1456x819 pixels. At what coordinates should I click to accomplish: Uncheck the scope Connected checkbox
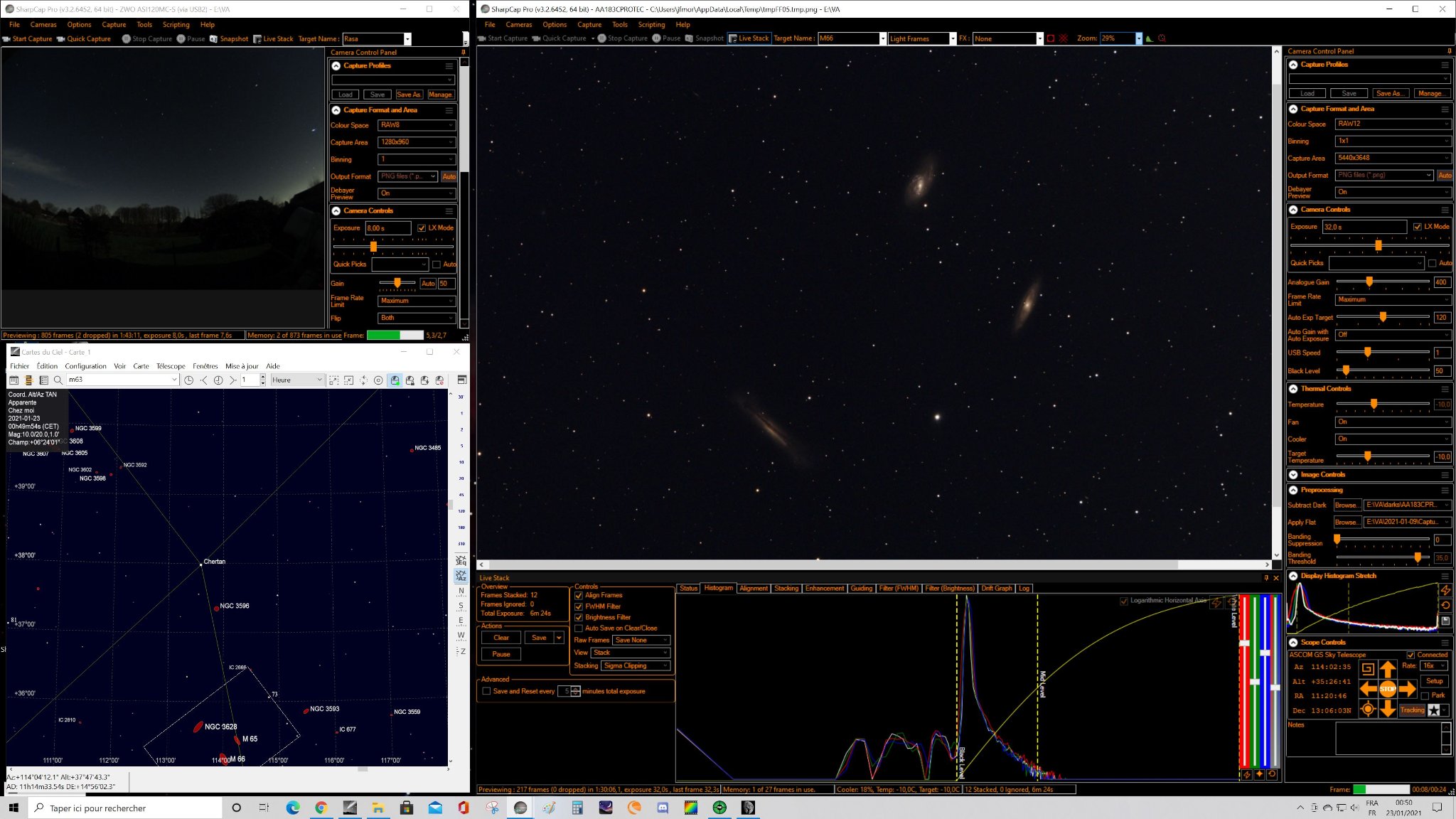point(1411,655)
